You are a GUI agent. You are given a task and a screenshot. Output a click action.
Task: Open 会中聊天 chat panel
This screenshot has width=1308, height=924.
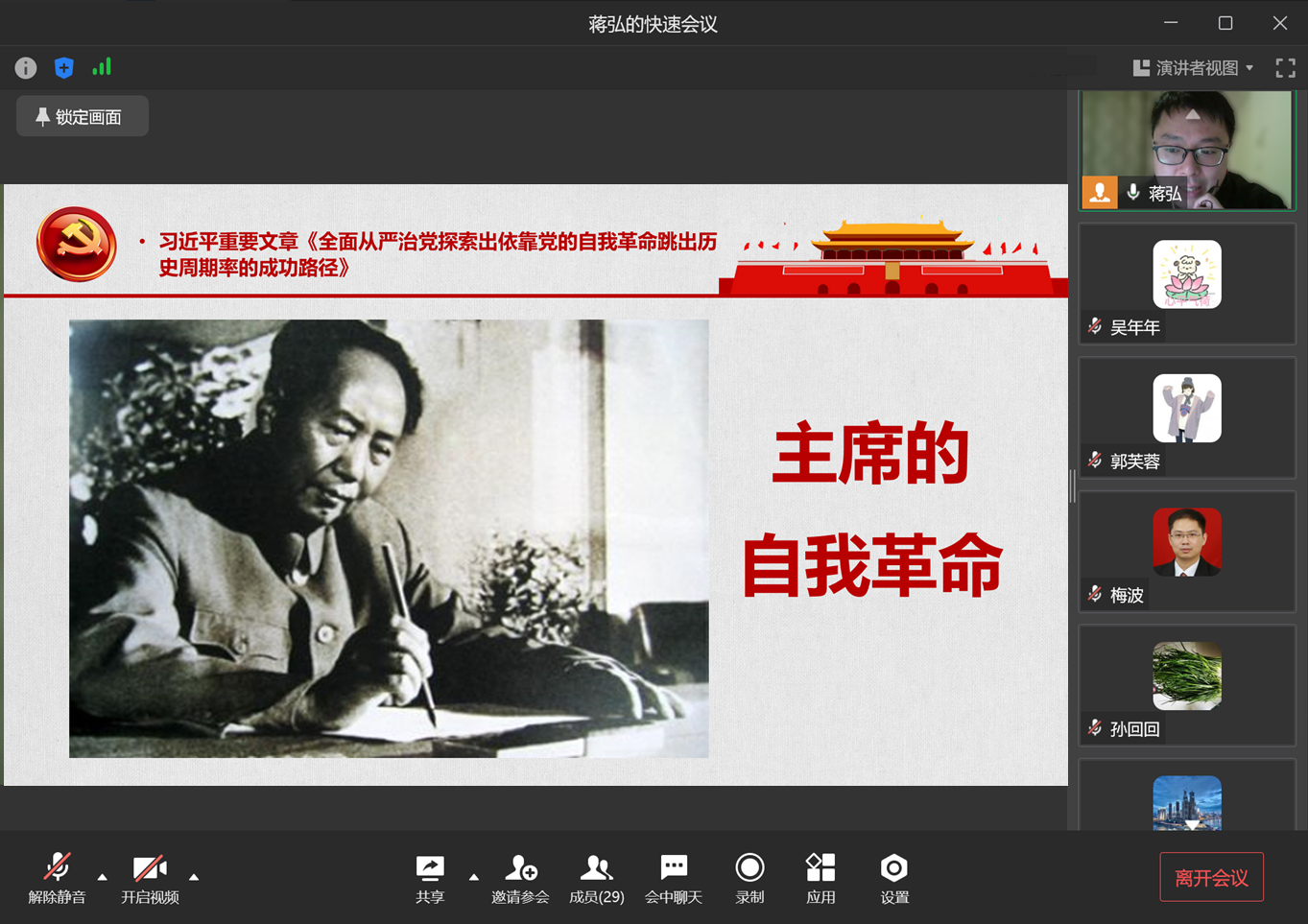[x=674, y=879]
